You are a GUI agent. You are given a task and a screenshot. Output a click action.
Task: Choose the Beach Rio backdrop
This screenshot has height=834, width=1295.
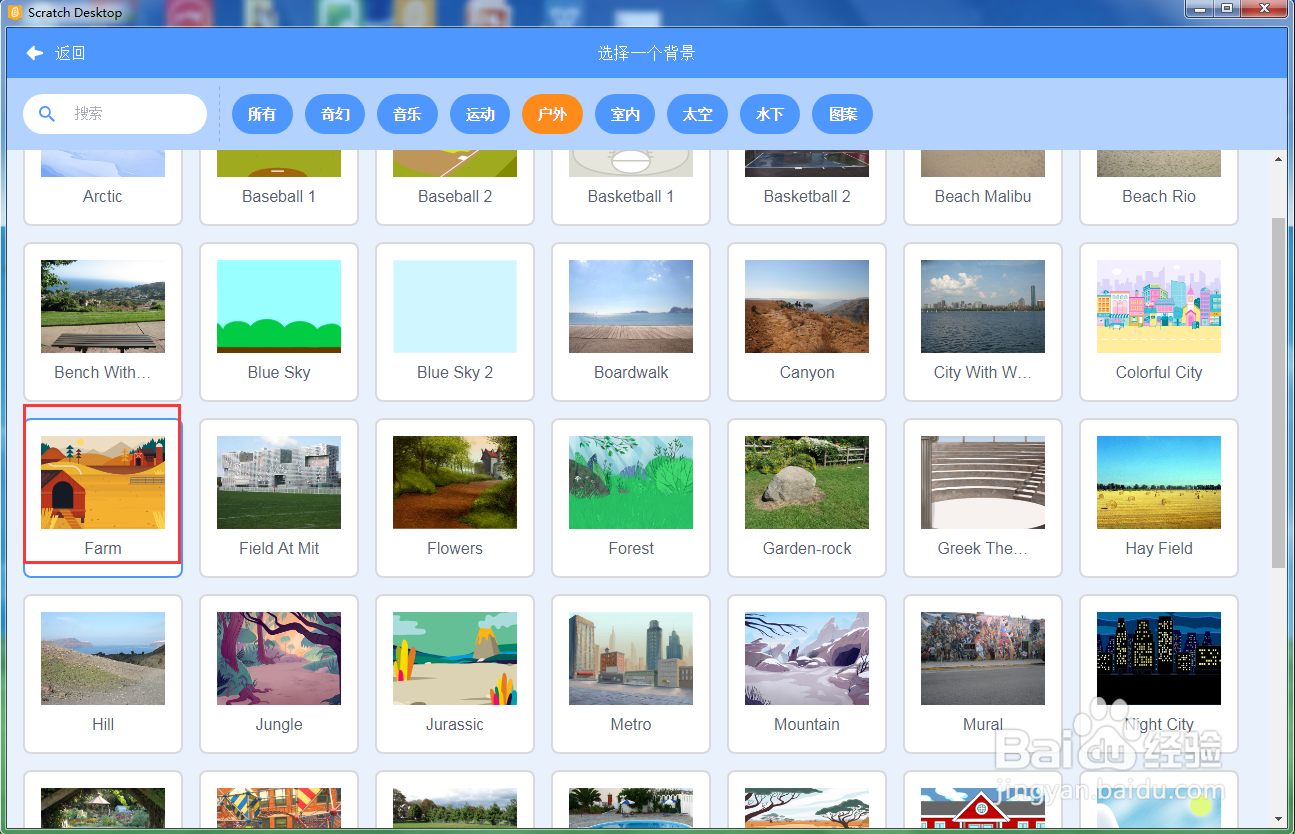click(x=1159, y=187)
